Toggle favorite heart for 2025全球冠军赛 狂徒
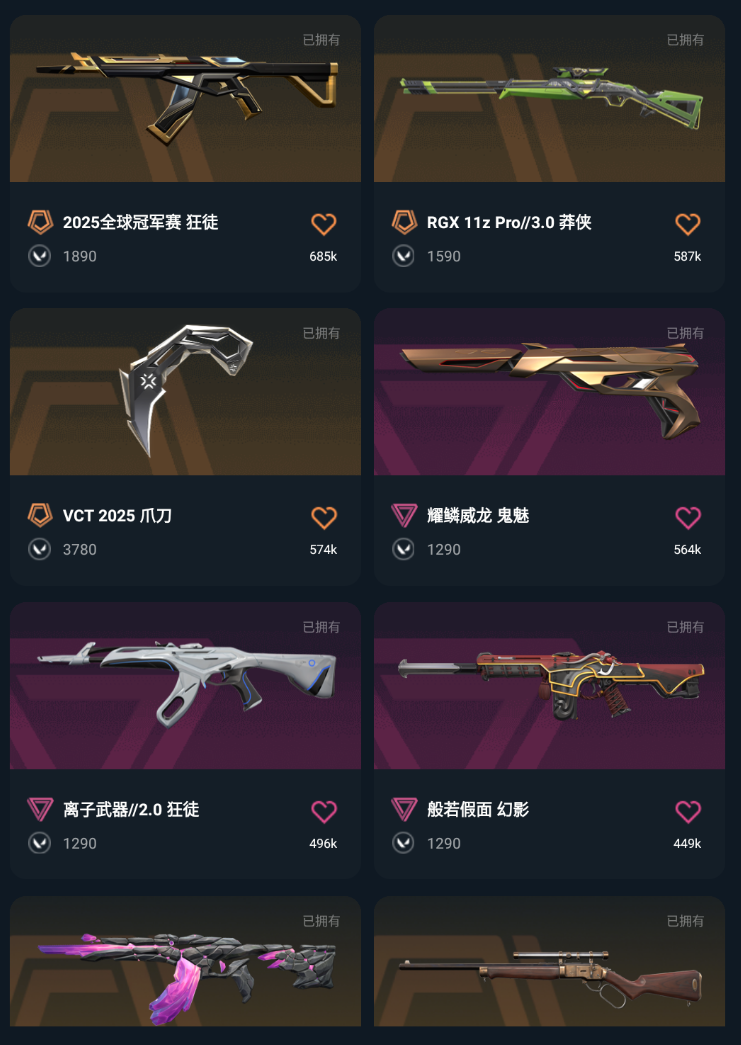 point(324,224)
